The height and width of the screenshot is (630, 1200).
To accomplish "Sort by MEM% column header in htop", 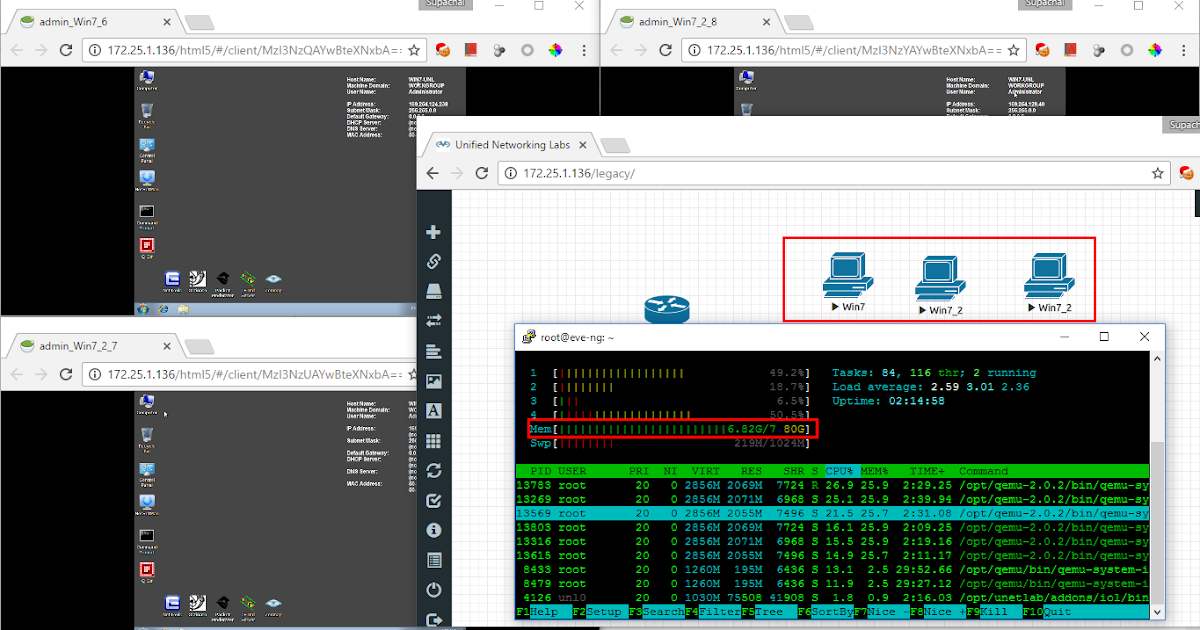I will pyautogui.click(x=876, y=471).
